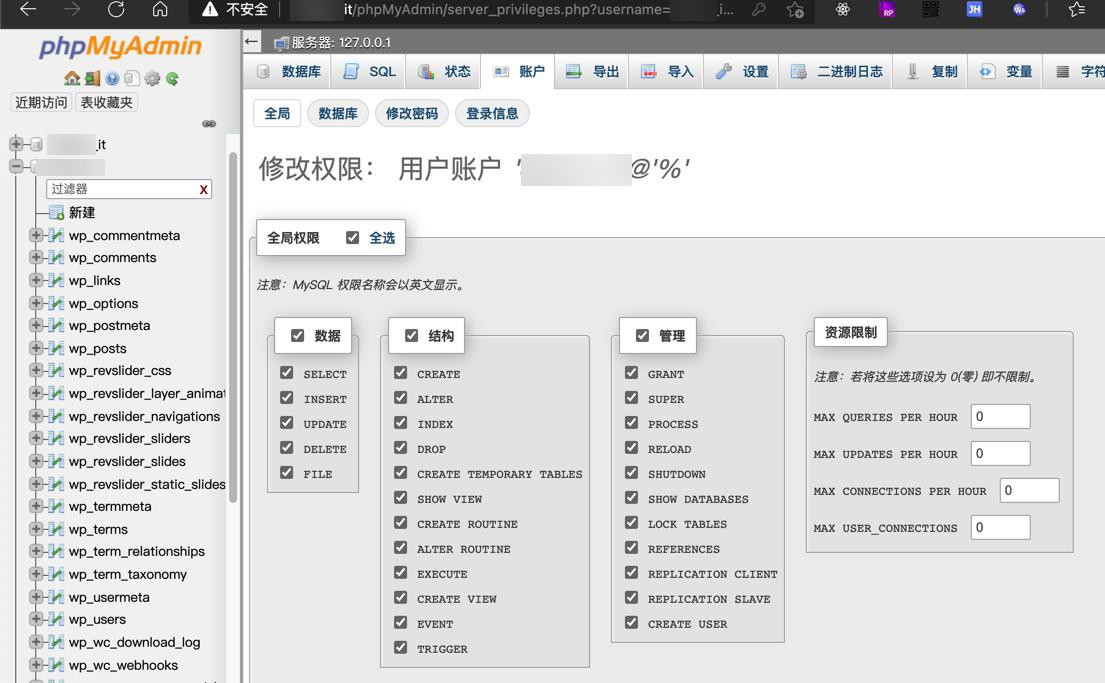Open navigation settings gear icon
Screen dimensions: 1105x683
[152, 78]
